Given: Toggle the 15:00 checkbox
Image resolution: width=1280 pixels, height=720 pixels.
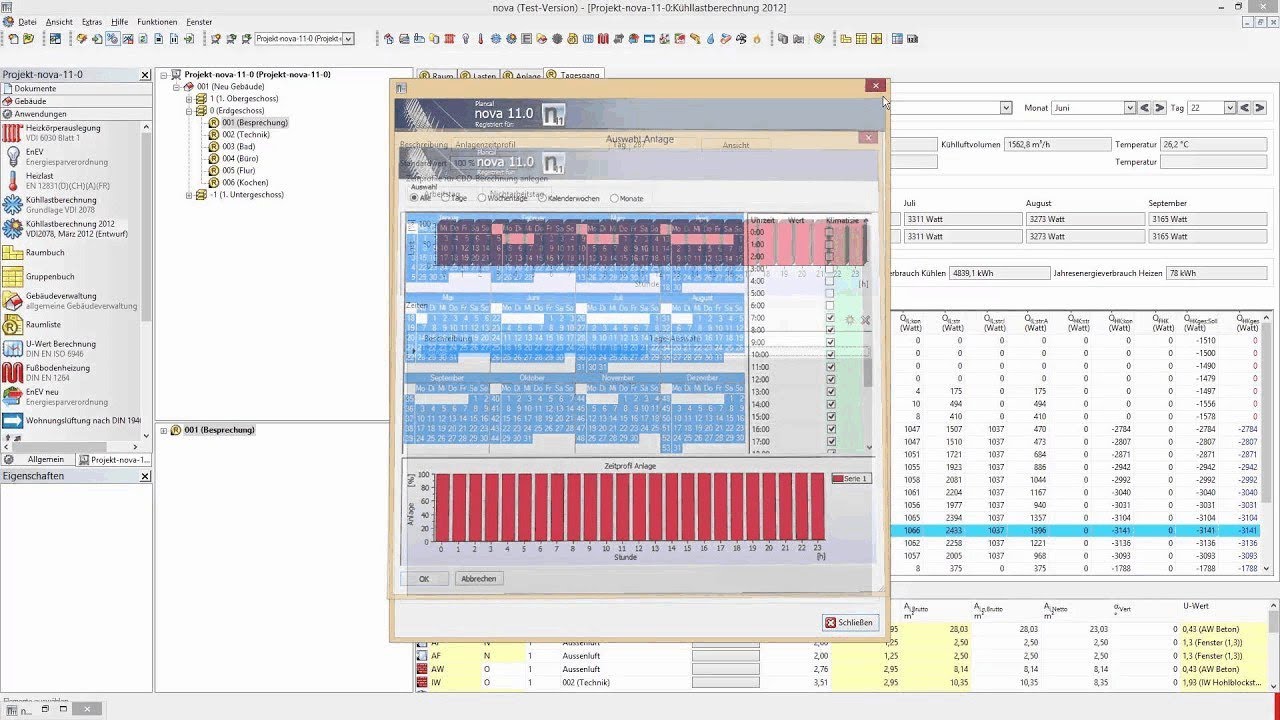Looking at the screenshot, I should [x=830, y=416].
